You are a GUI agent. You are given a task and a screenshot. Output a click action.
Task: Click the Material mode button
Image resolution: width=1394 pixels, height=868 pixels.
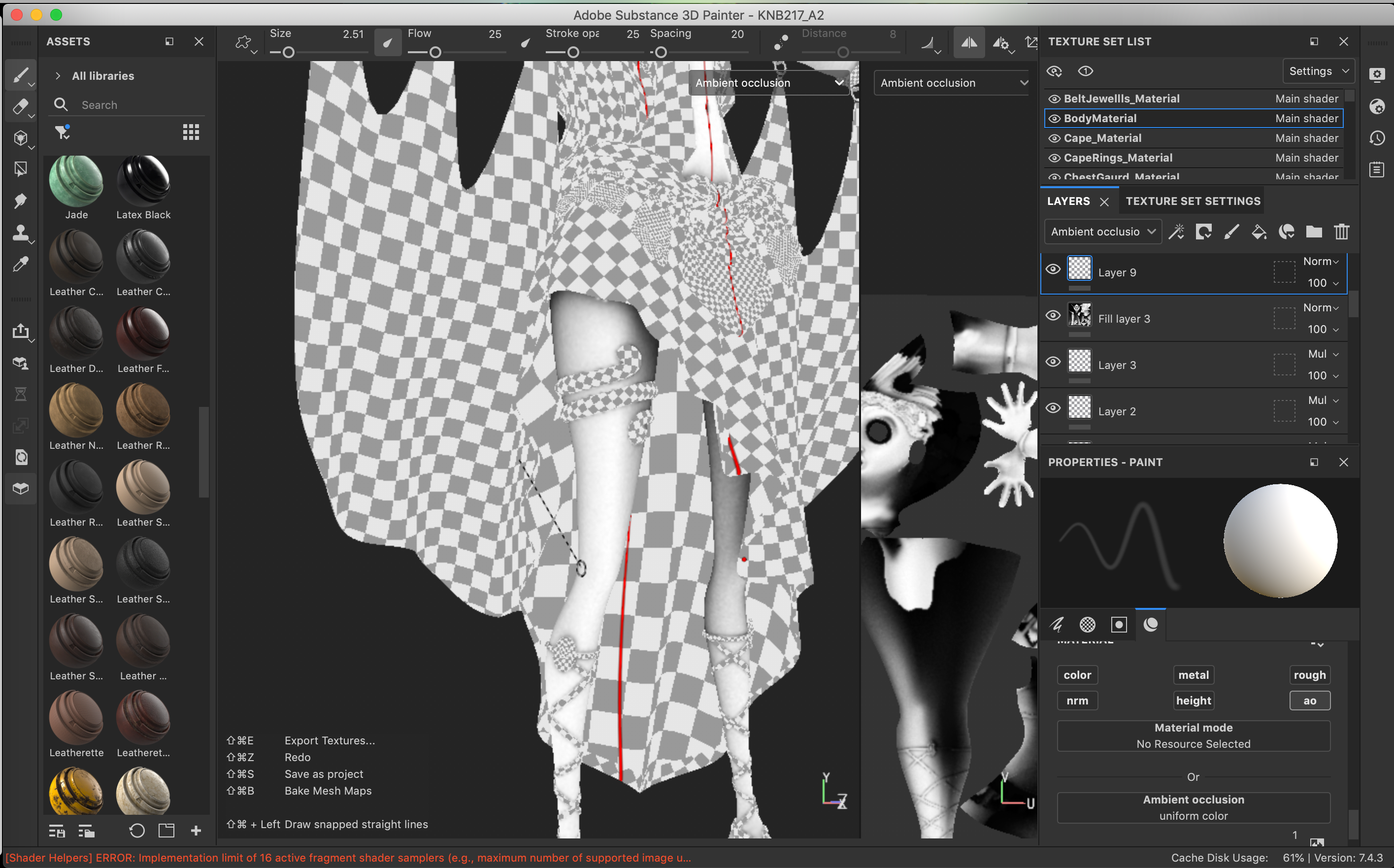click(x=1193, y=735)
